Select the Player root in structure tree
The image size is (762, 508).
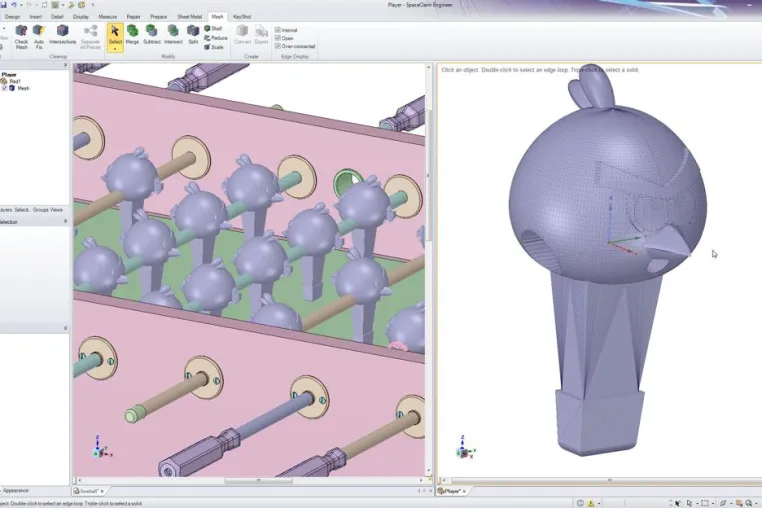9,74
